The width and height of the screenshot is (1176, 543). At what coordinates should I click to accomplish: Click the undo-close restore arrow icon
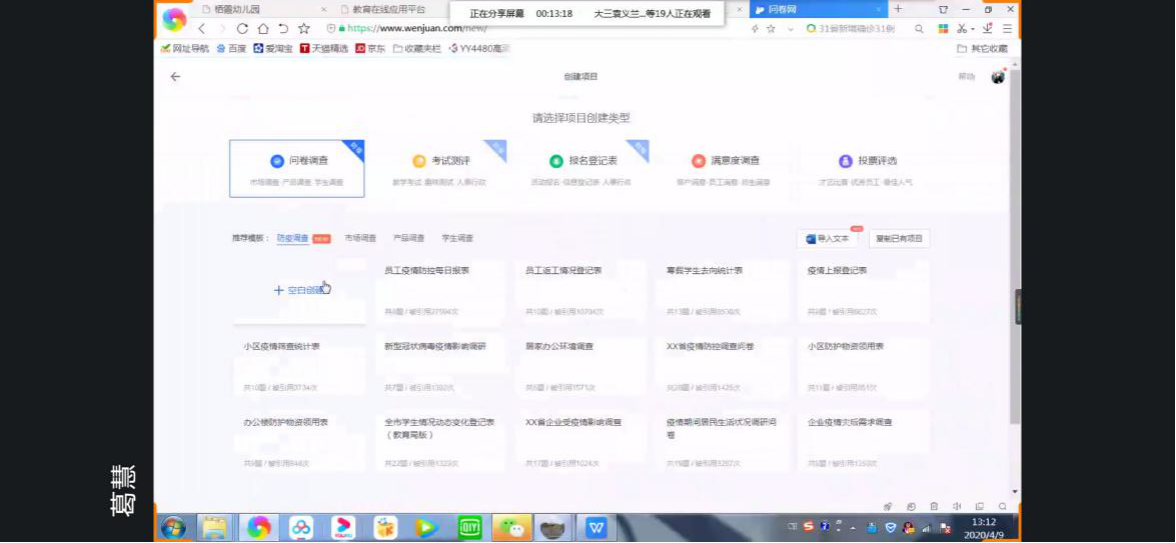(x=283, y=28)
